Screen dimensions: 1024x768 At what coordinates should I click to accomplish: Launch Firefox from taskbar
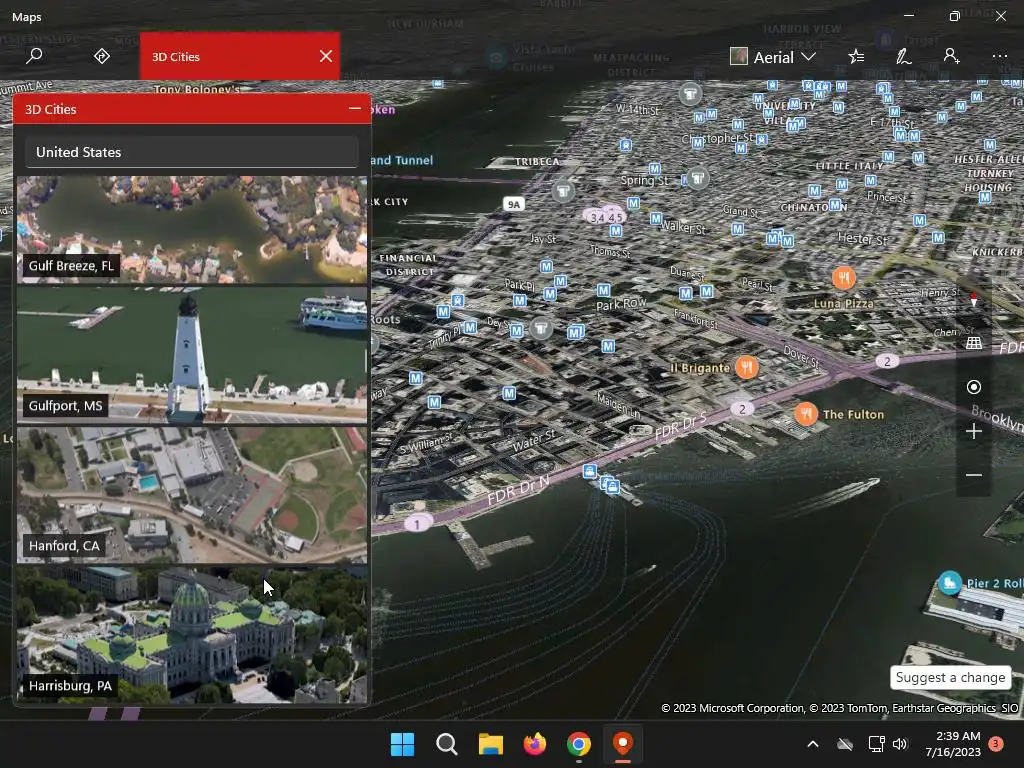[535, 744]
